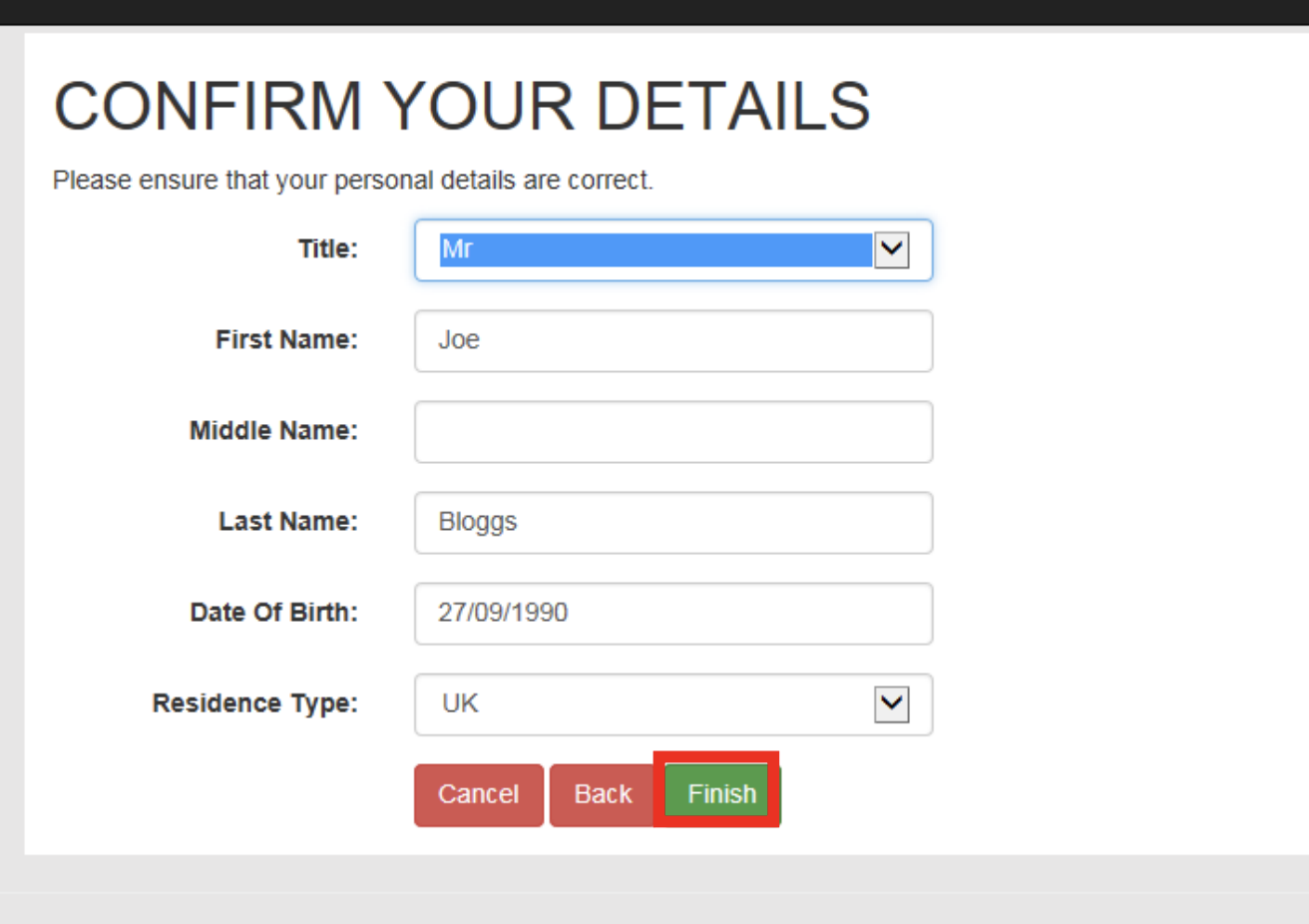The width and height of the screenshot is (1309, 924).
Task: Click inside the First Name field
Action: coord(673,341)
